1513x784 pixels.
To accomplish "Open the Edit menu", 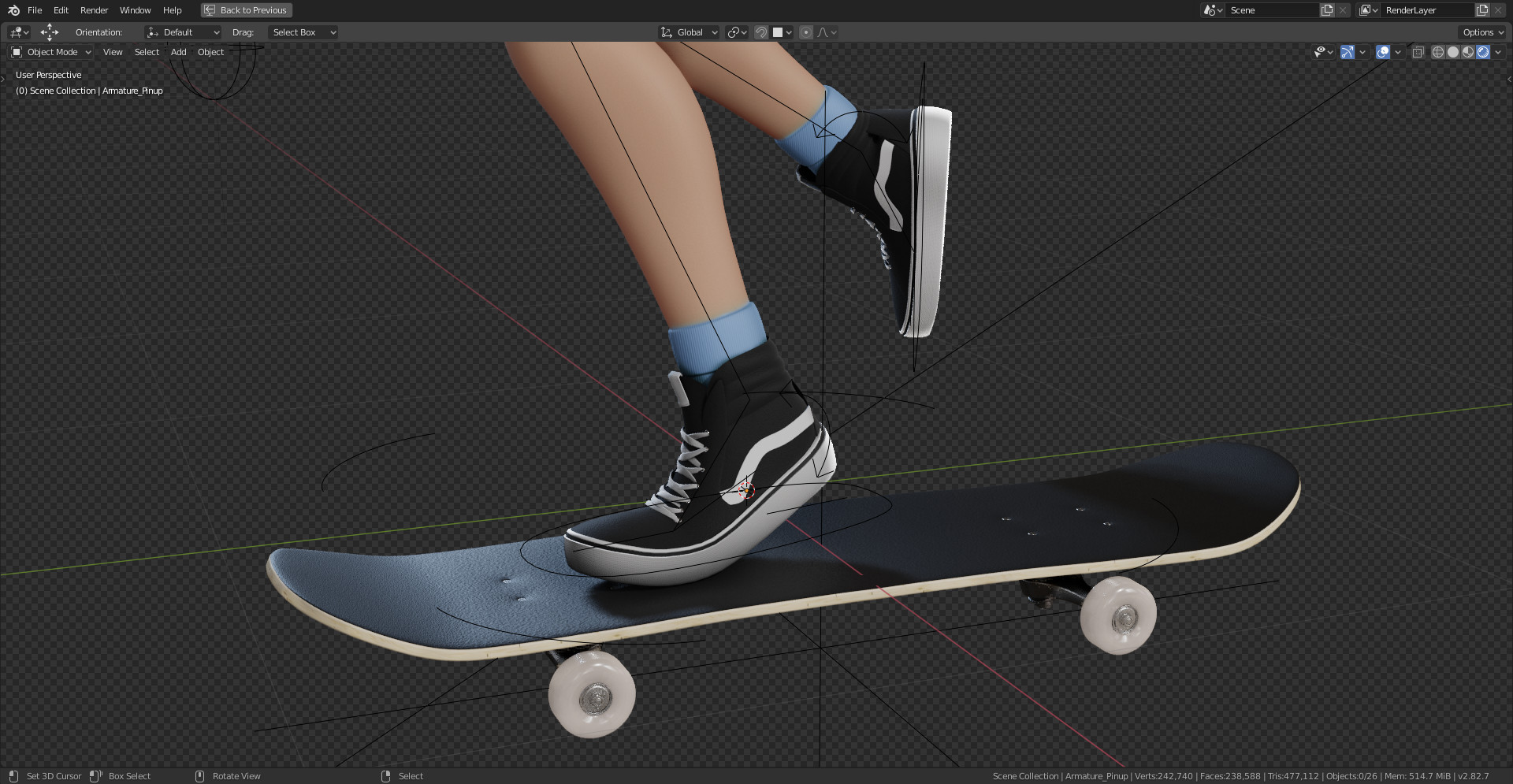I will point(61,10).
